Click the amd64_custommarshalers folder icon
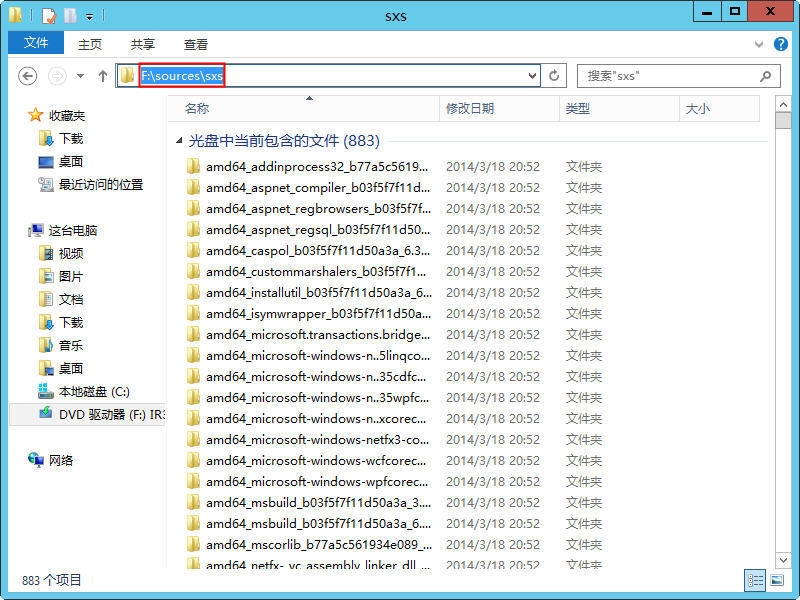Viewport: 800px width, 600px height. [x=193, y=271]
